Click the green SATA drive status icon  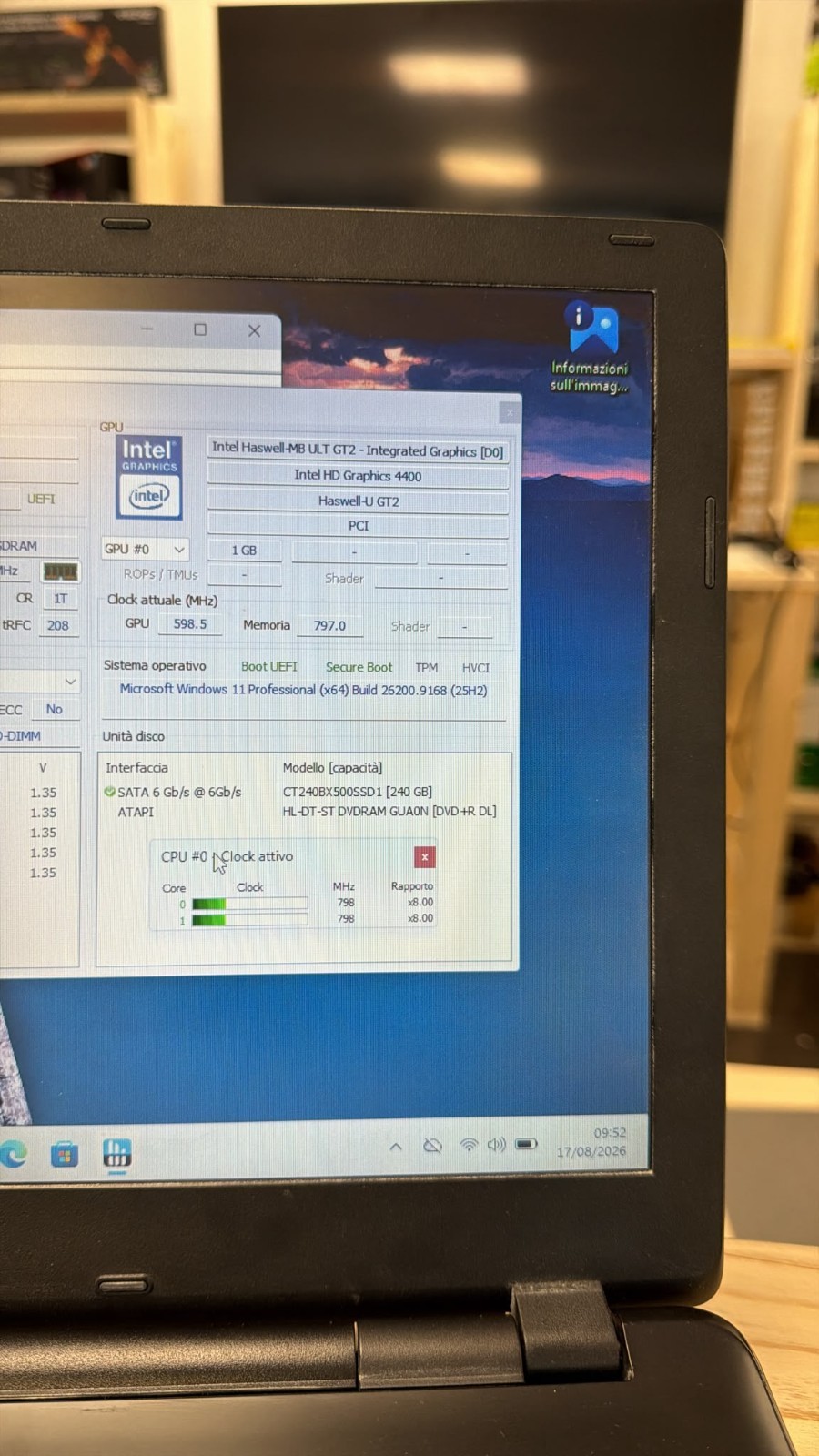point(109,792)
